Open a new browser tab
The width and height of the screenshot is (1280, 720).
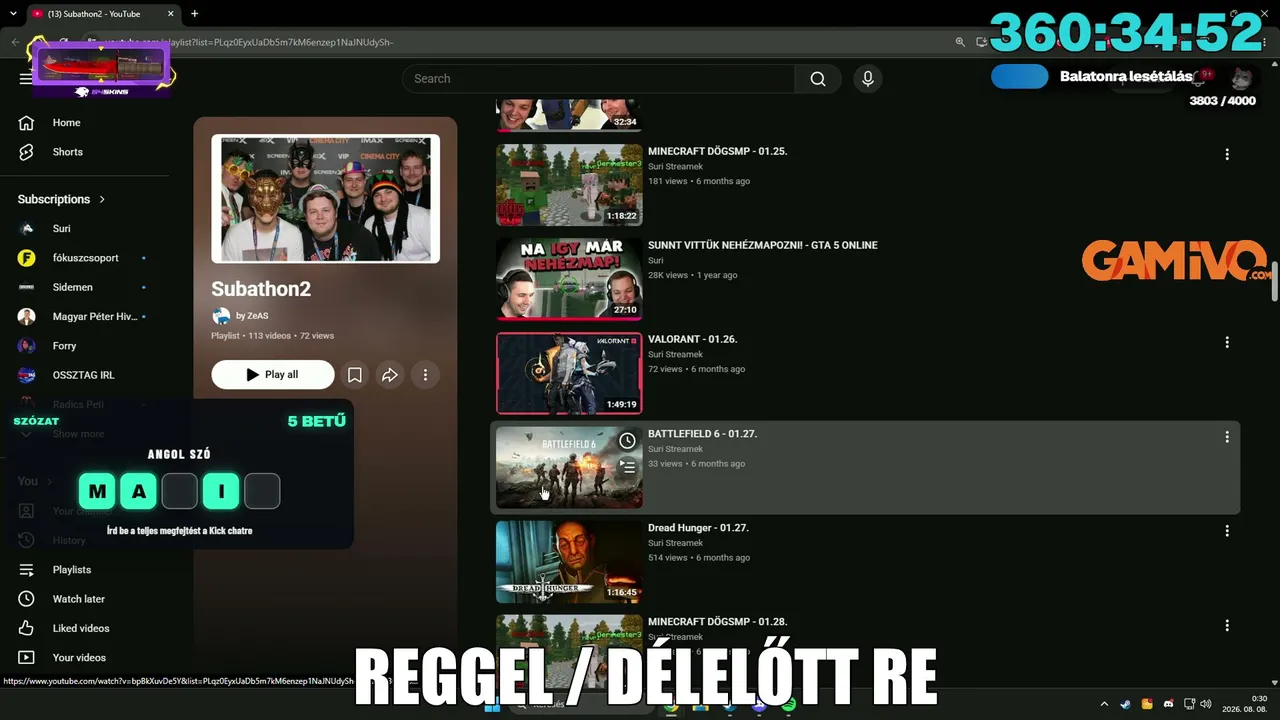pos(194,14)
